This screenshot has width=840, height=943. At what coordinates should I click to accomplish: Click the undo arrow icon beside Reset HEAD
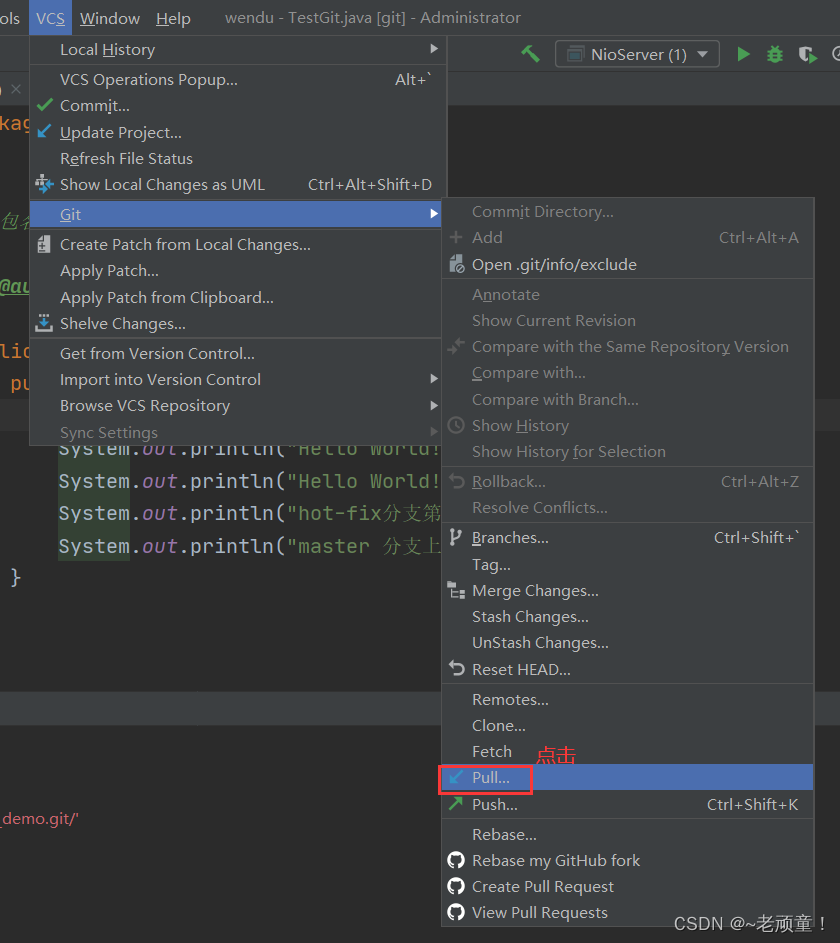pyautogui.click(x=456, y=669)
